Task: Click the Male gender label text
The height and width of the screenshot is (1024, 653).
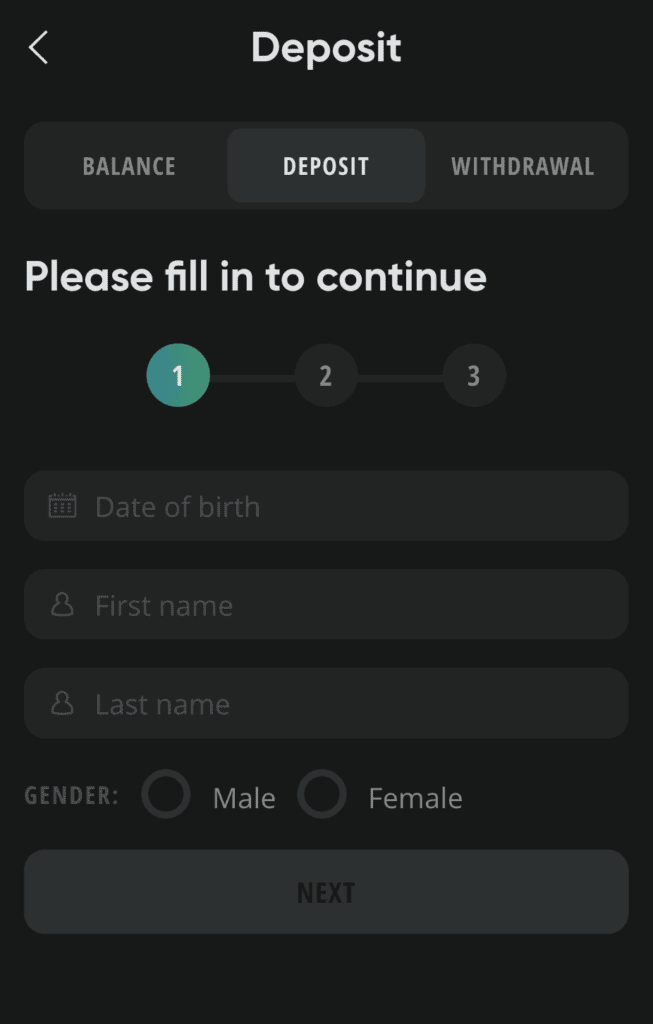Action: [x=244, y=798]
